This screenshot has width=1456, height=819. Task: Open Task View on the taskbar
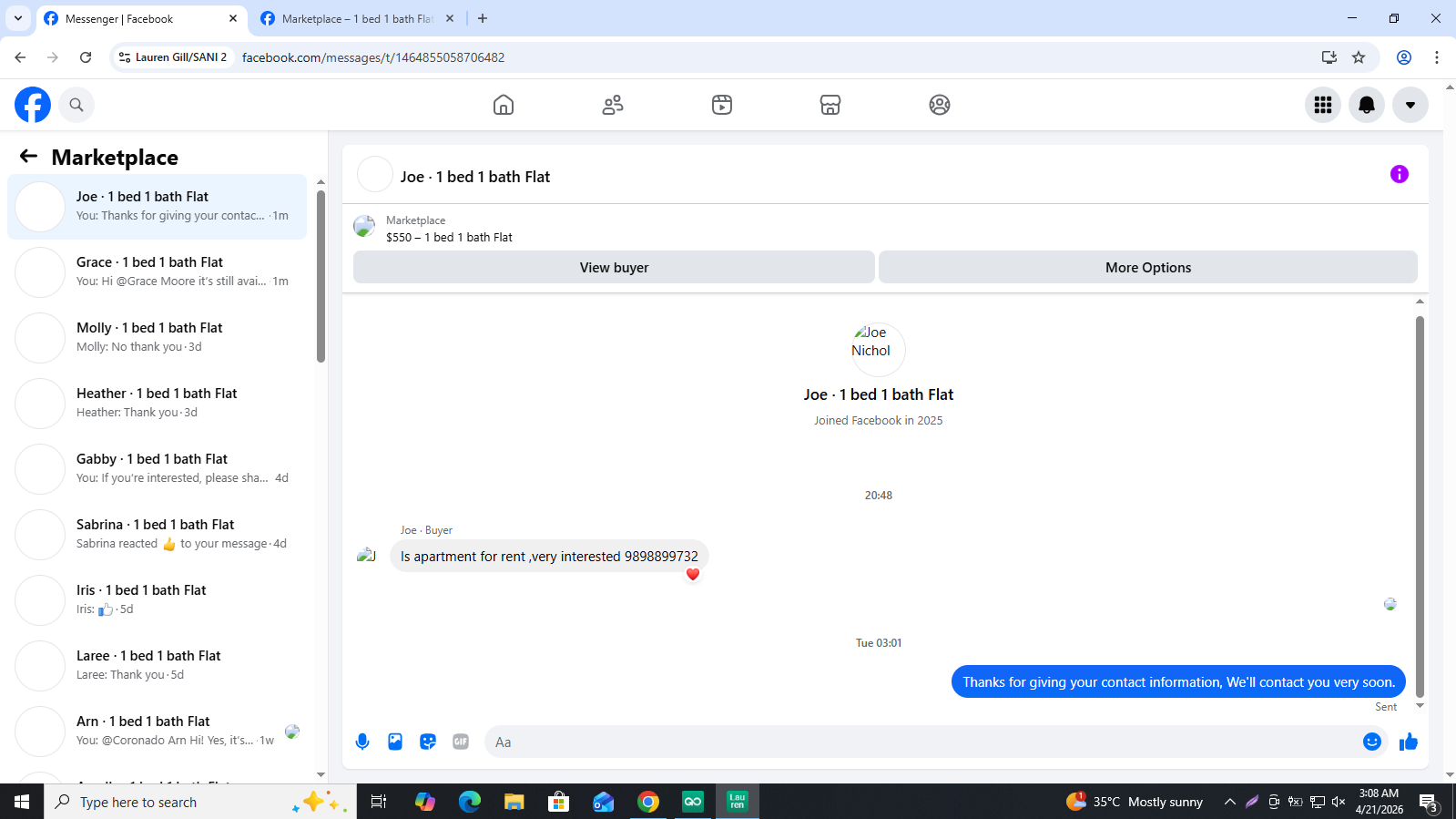click(379, 802)
